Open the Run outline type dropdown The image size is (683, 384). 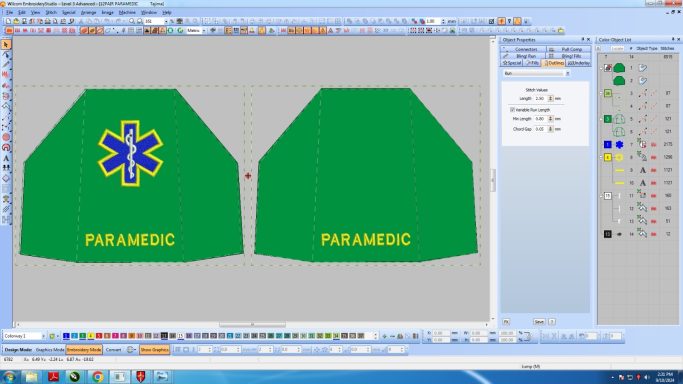pos(567,74)
